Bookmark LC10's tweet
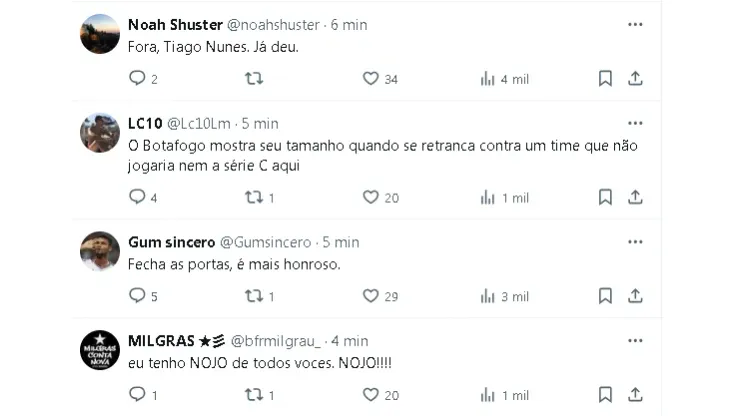Viewport: 740px width, 416px height. pyautogui.click(x=605, y=197)
